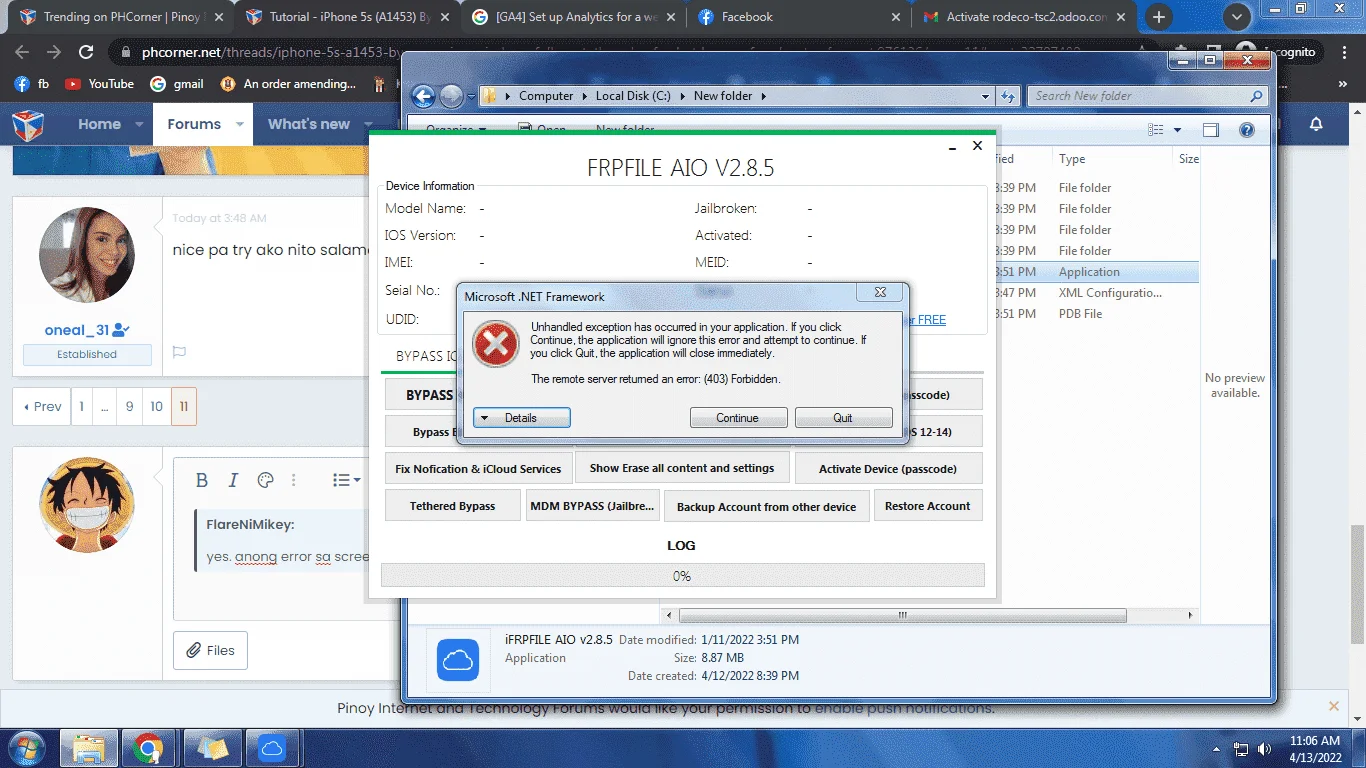The height and width of the screenshot is (768, 1366).
Task: Click Local Disk (C:) in breadcrumb
Action: click(633, 96)
